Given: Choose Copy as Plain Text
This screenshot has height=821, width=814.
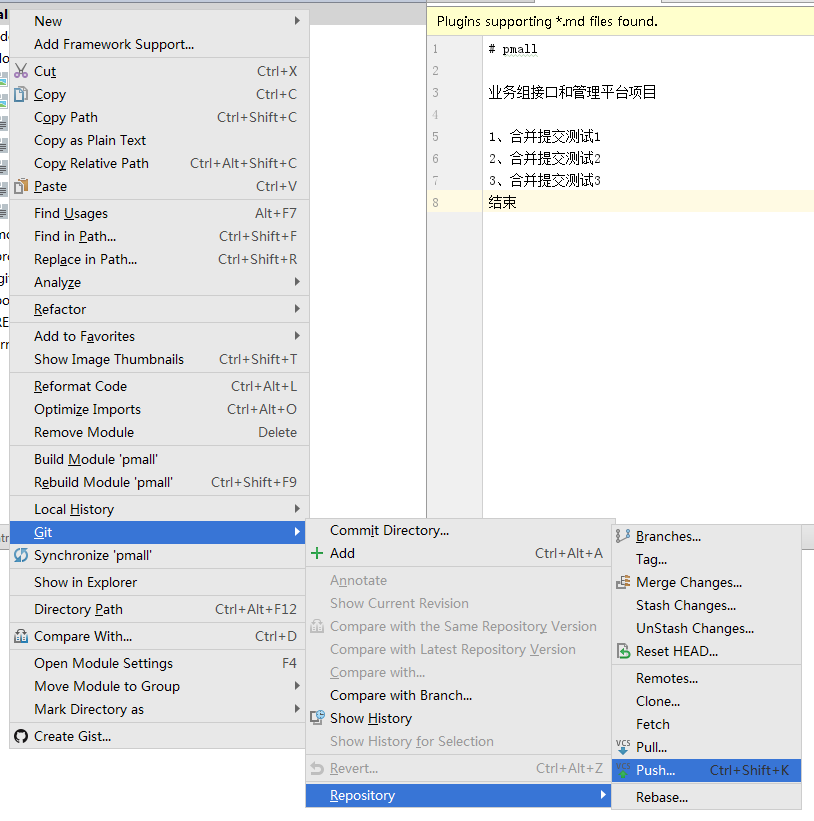Looking at the screenshot, I should [x=159, y=140].
